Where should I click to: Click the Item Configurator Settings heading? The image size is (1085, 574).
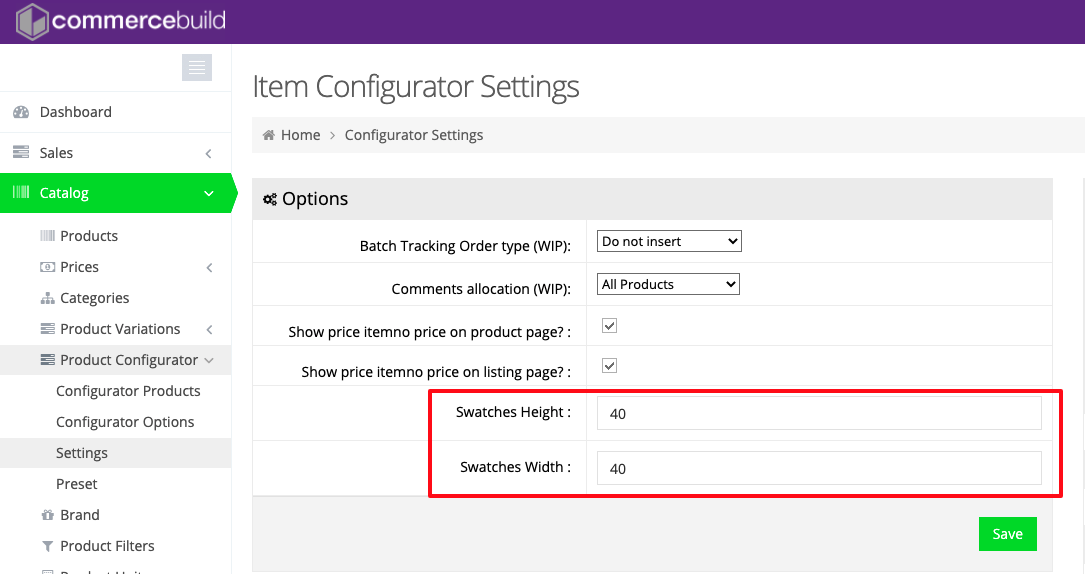tap(416, 86)
